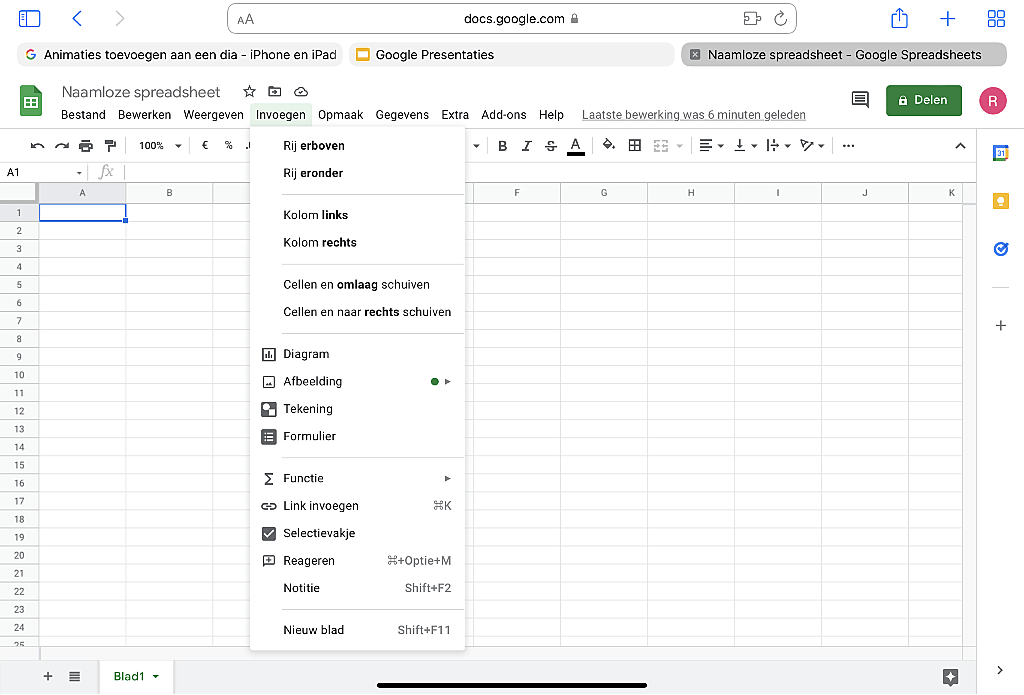Open the comment history icon
Viewport: 1024px width, 695px height.
point(860,100)
